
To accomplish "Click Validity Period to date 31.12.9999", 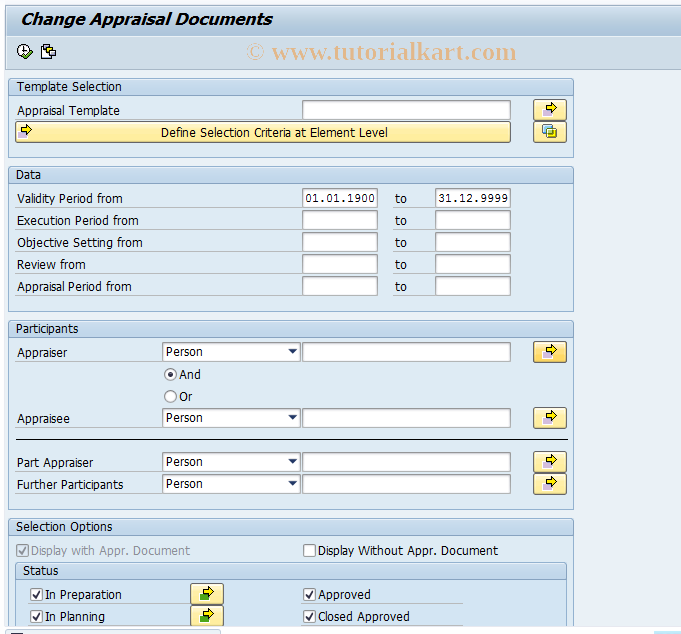I will pyautogui.click(x=473, y=198).
